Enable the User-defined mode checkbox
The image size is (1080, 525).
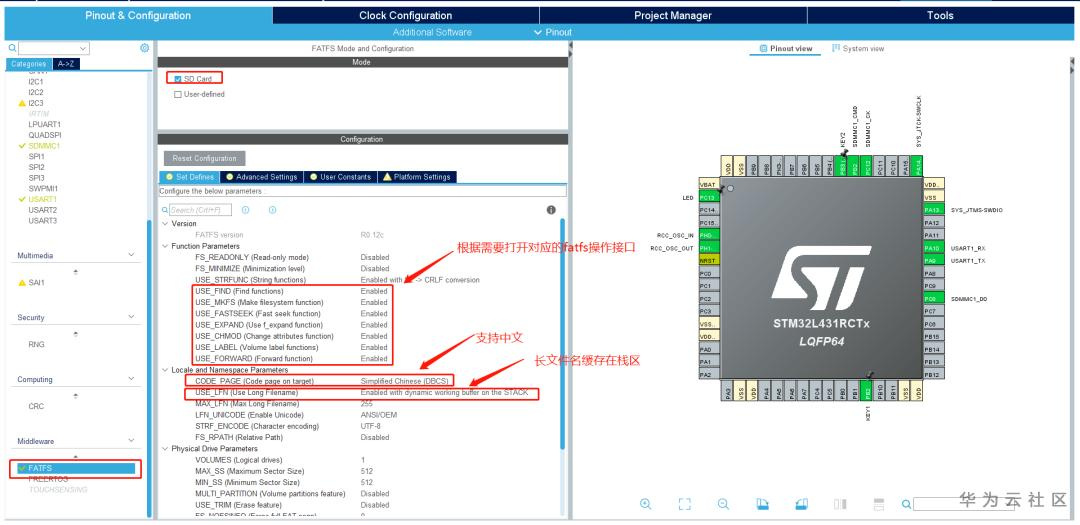click(178, 94)
